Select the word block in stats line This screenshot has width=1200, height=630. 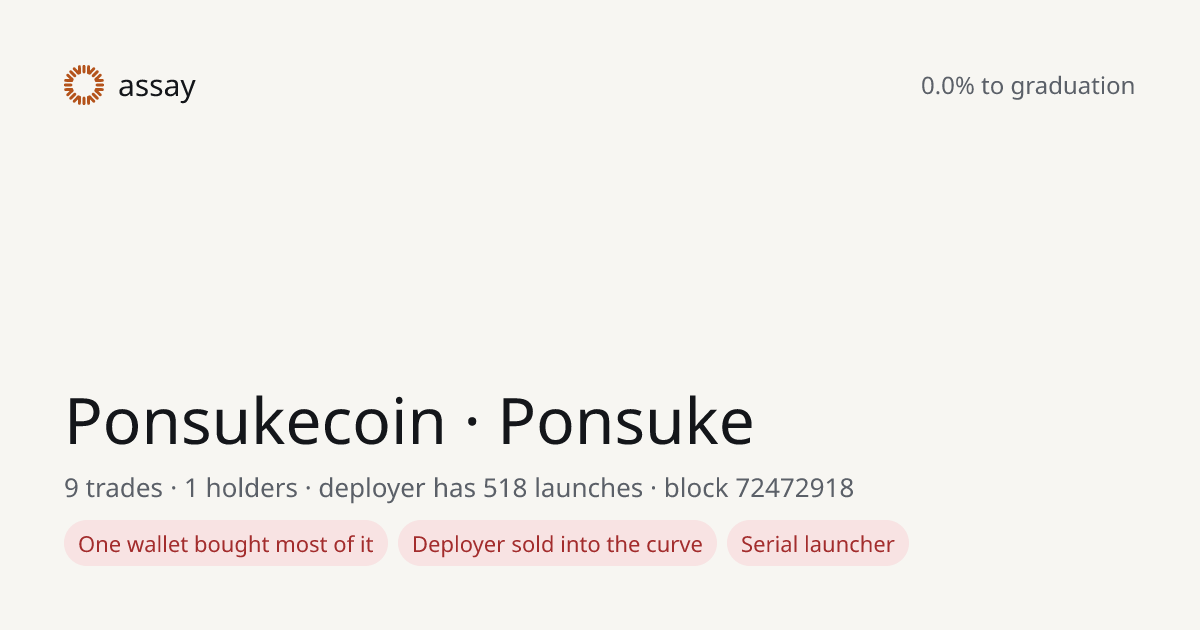(696, 488)
